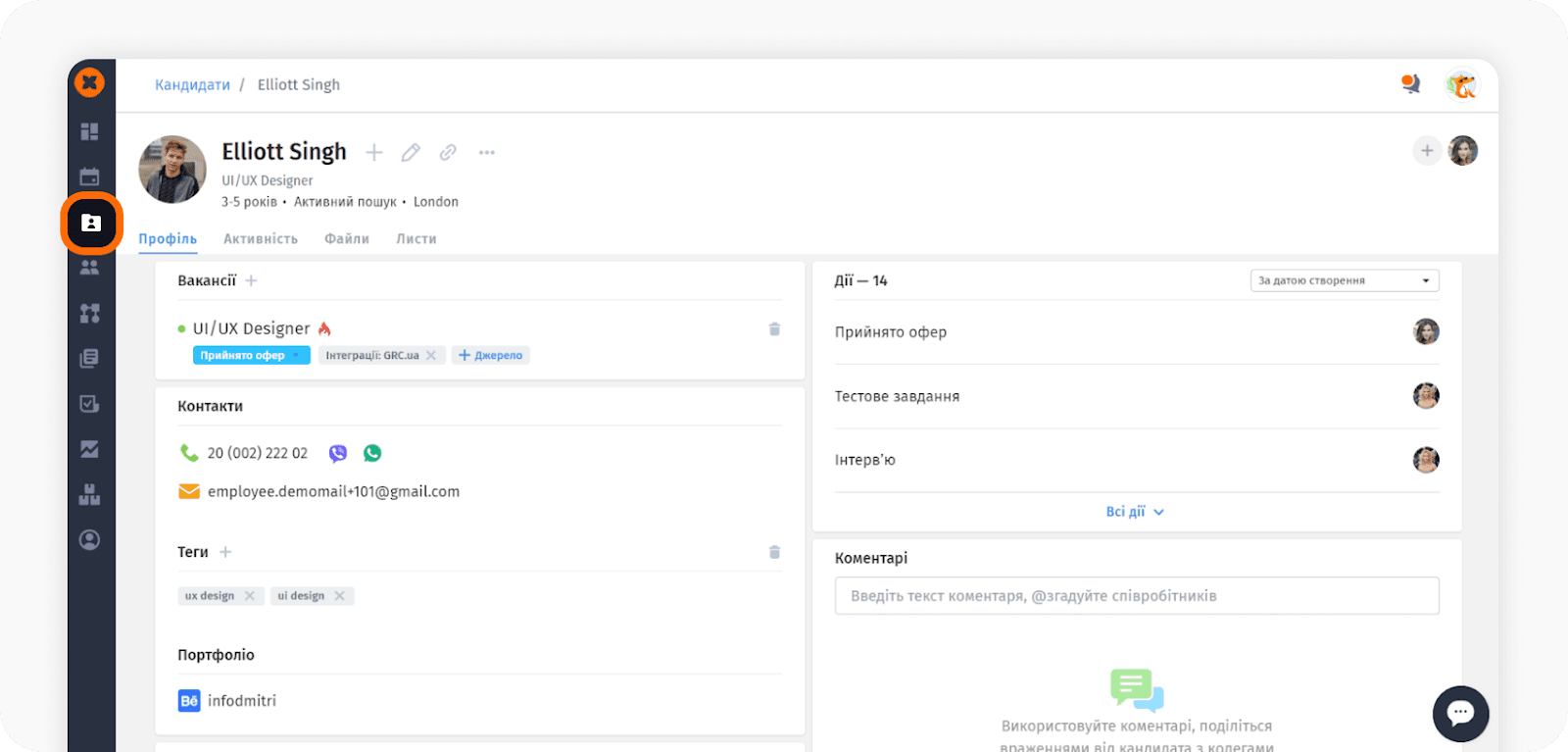Remove the ux design tag
Image resolution: width=1568 pixels, height=752 pixels.
click(250, 596)
